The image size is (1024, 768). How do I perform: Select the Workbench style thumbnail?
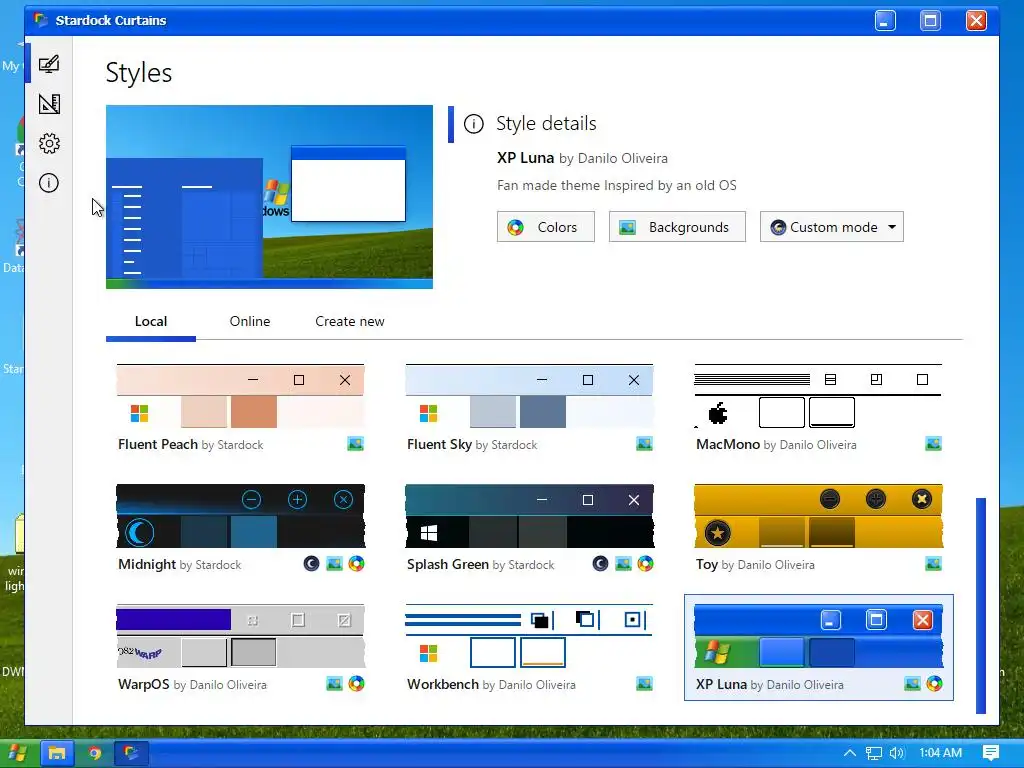(529, 636)
